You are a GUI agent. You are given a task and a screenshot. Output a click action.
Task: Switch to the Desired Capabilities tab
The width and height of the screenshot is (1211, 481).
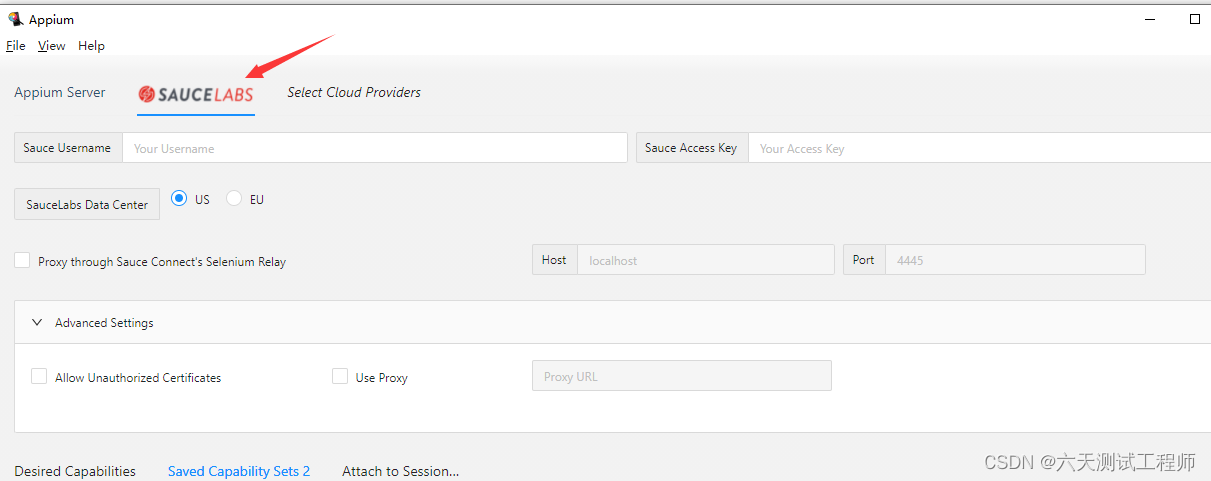tap(75, 471)
